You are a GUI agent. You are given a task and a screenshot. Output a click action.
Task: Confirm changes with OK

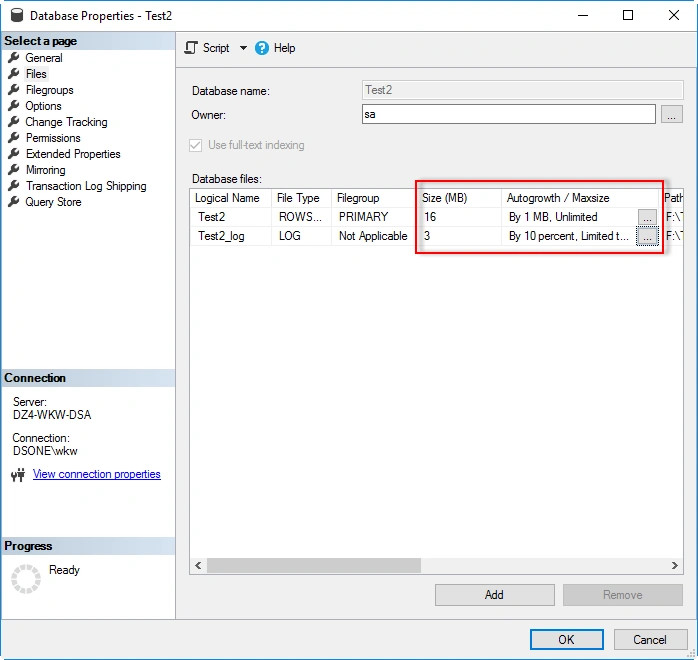(x=567, y=640)
